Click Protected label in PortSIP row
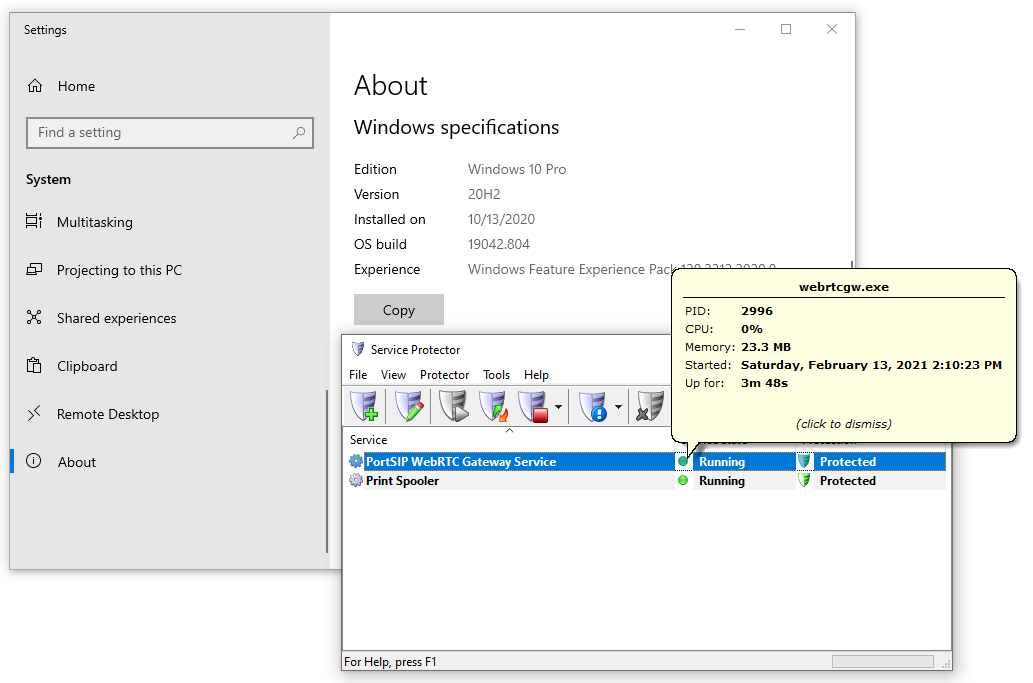 point(848,462)
